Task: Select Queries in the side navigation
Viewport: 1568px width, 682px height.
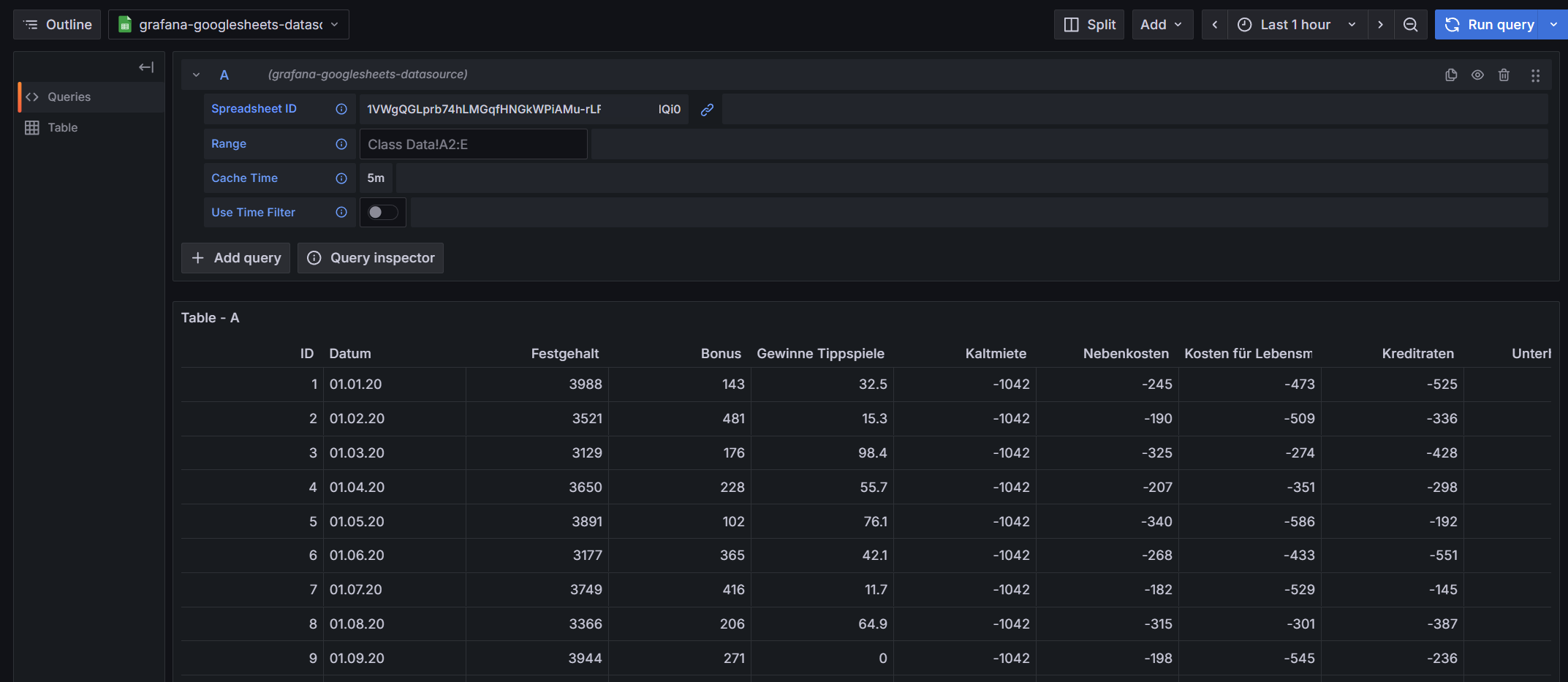Action: click(69, 97)
